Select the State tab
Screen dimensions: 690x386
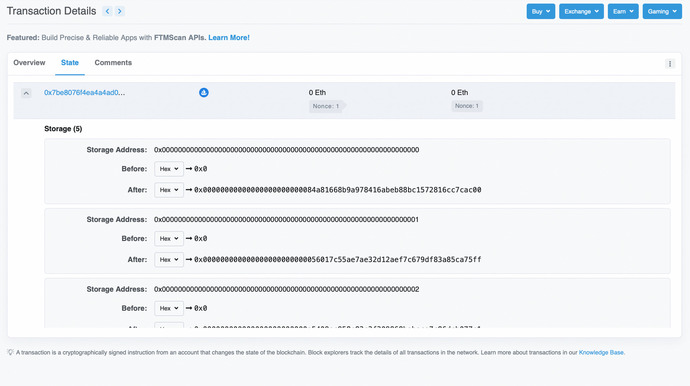70,62
